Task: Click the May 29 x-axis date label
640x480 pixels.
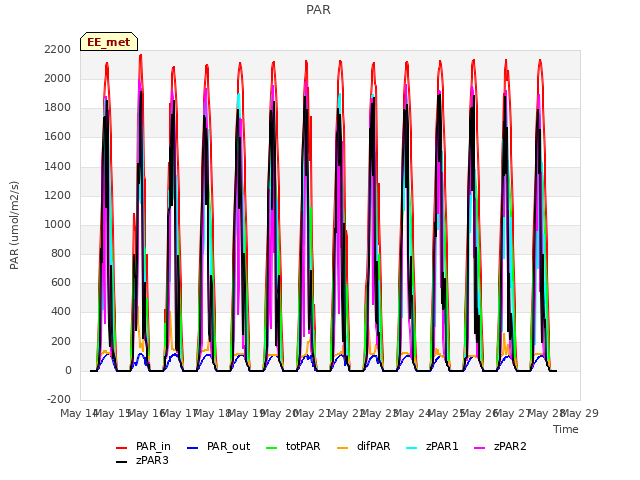Action: (580, 413)
